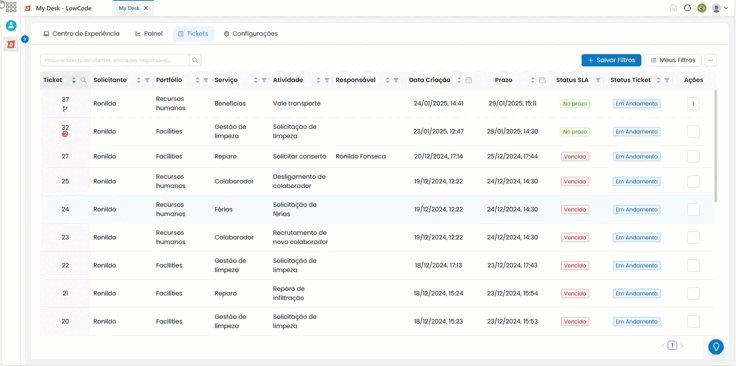Click the user profile sidebar icon

11,25
